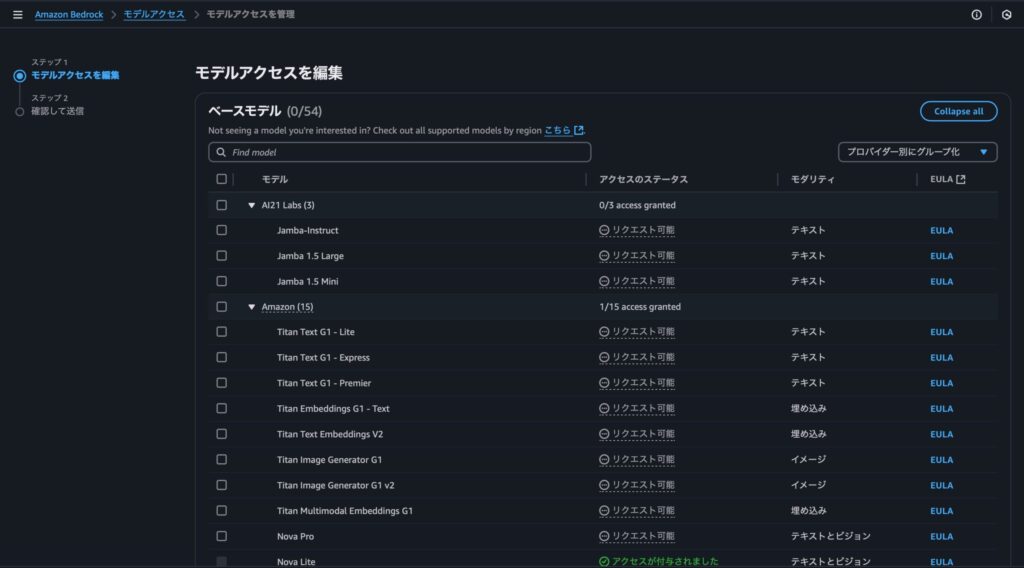Screen dimensions: 1024x568
Task: Open the hamburger navigation menu
Action: [18, 14]
